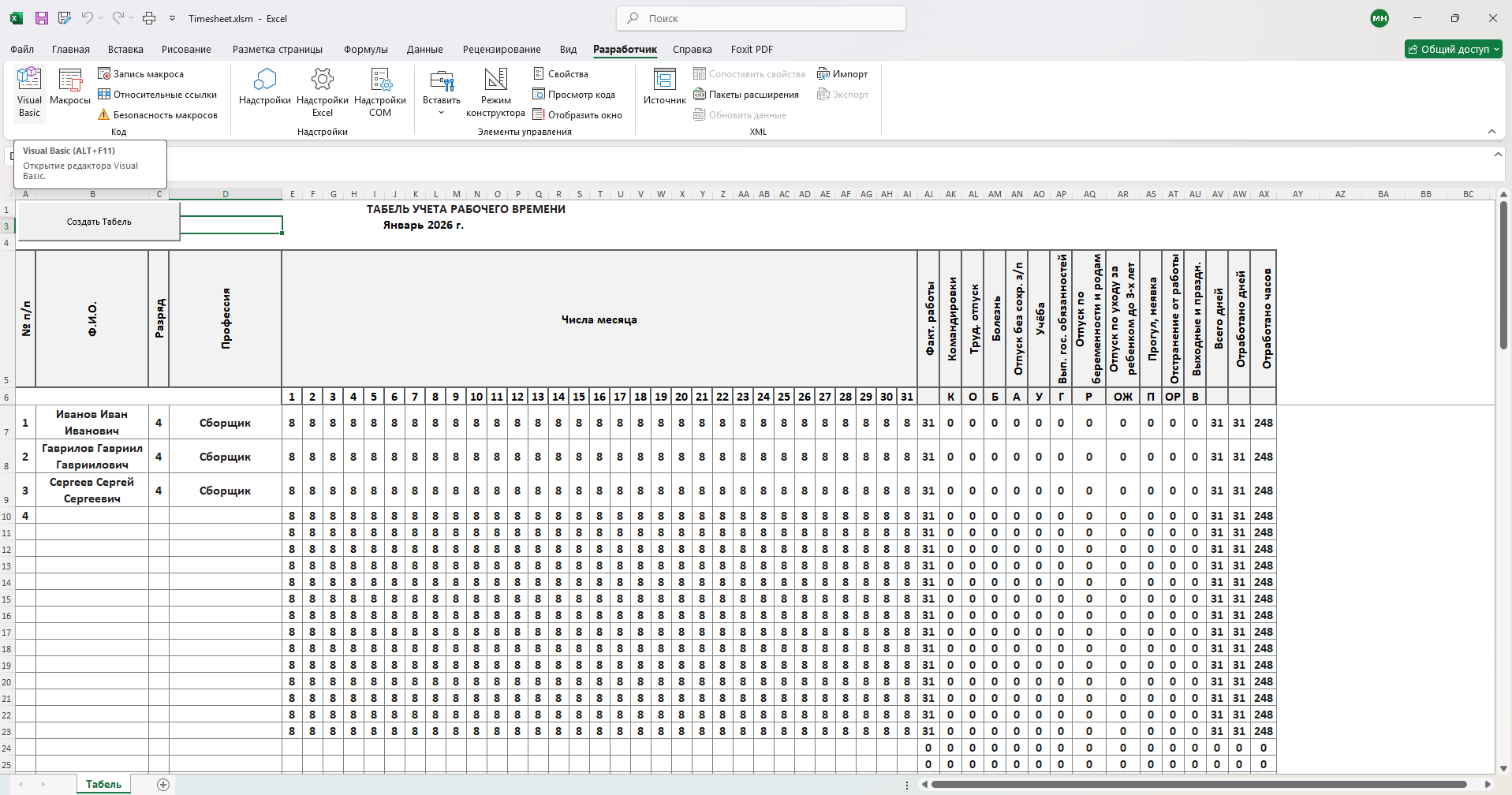Open the undo history dropdown arrow
The height and width of the screenshot is (795, 1512).
[x=100, y=18]
